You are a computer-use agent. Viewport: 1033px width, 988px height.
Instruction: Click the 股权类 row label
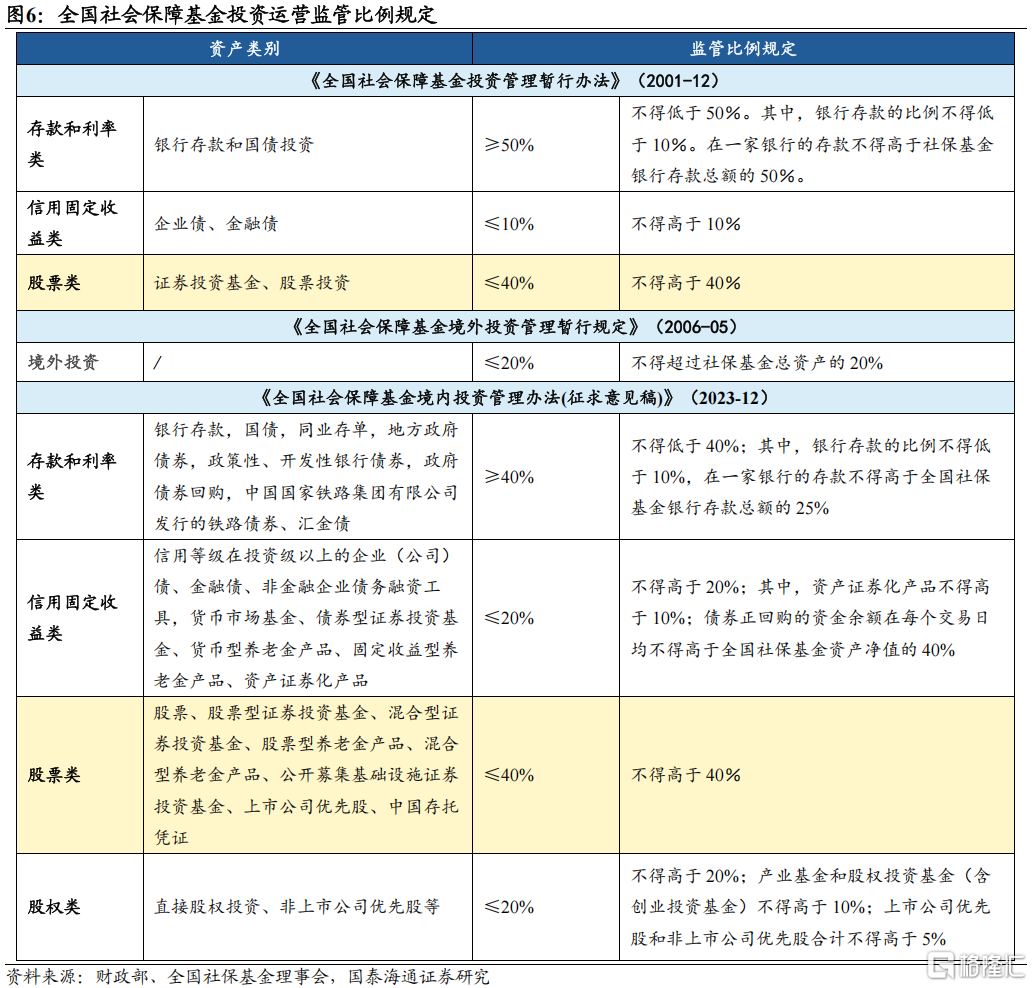(54, 907)
